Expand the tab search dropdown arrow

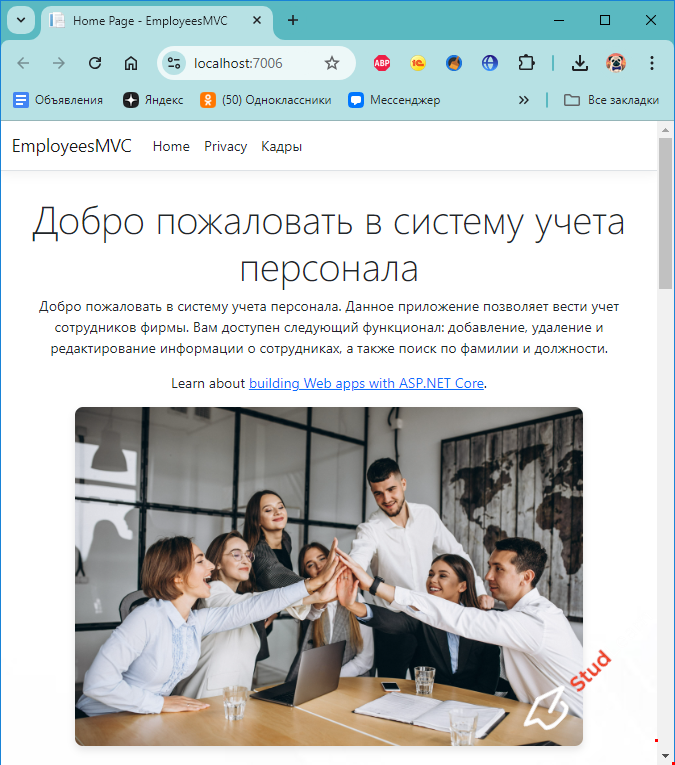pos(20,20)
